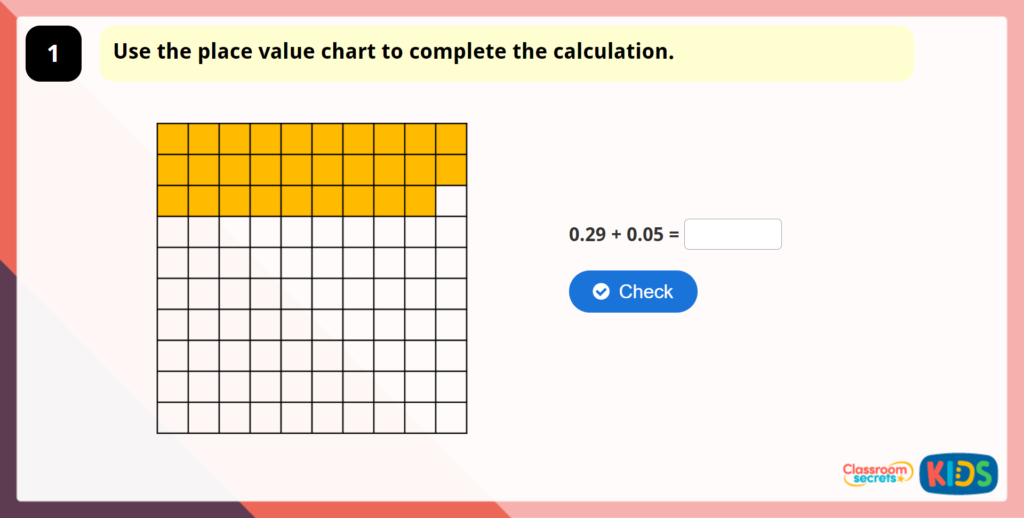Click the 'Use the place value chart' instruction

tap(393, 51)
